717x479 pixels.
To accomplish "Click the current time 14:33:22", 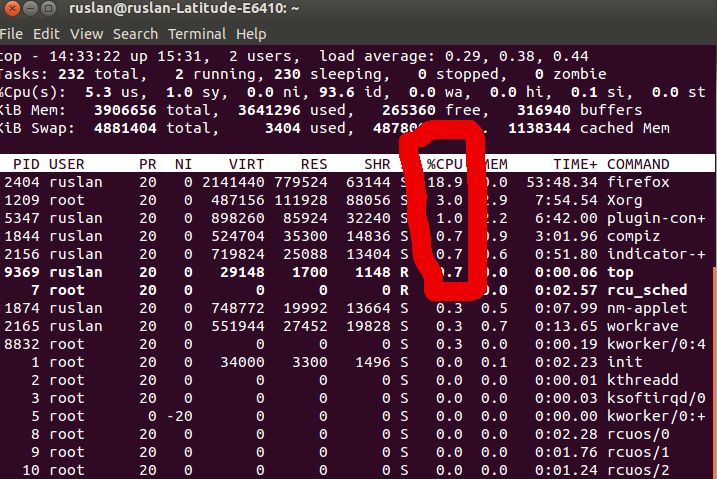I will coord(85,56).
